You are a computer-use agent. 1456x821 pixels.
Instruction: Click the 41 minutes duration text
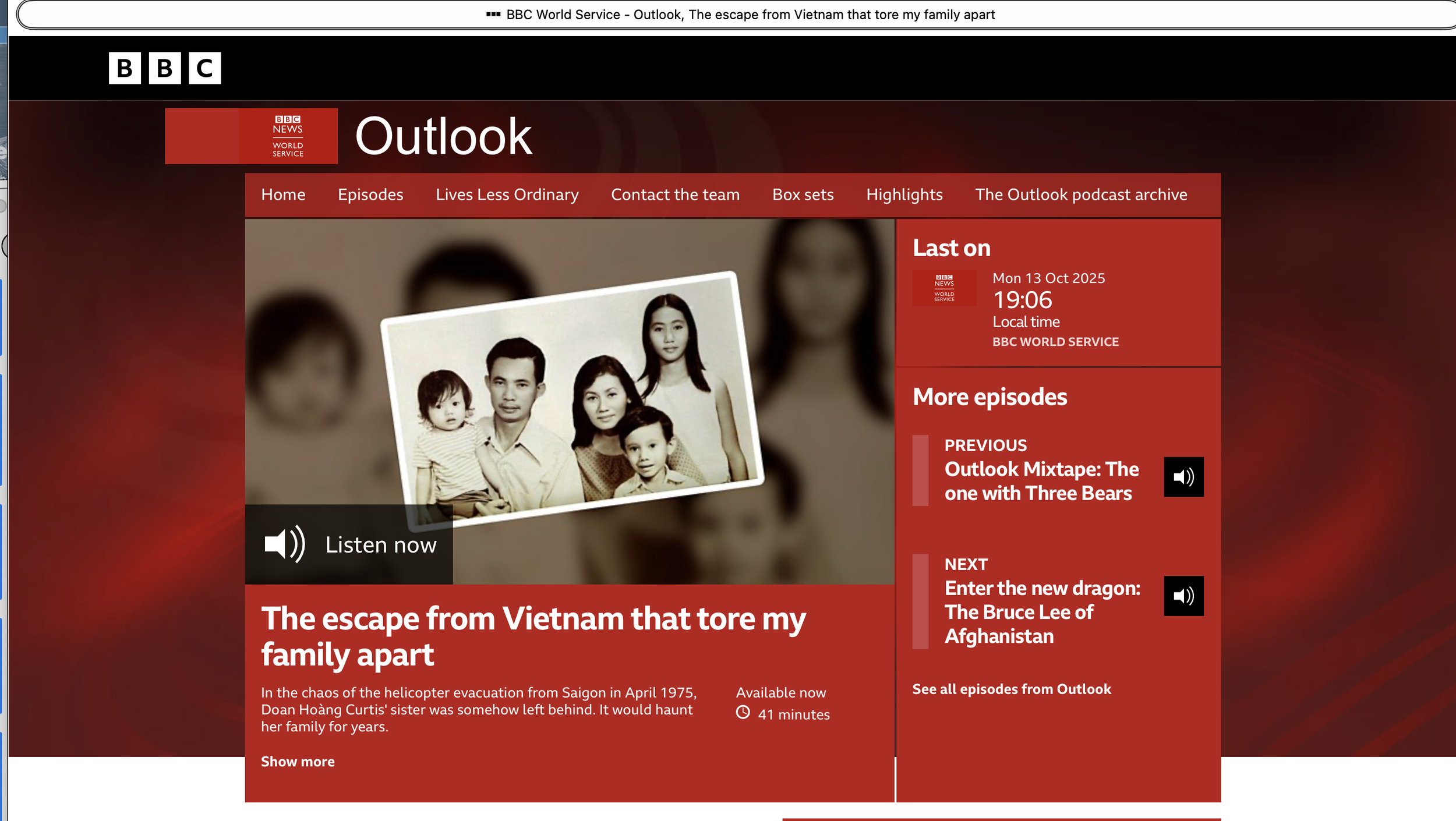[793, 714]
